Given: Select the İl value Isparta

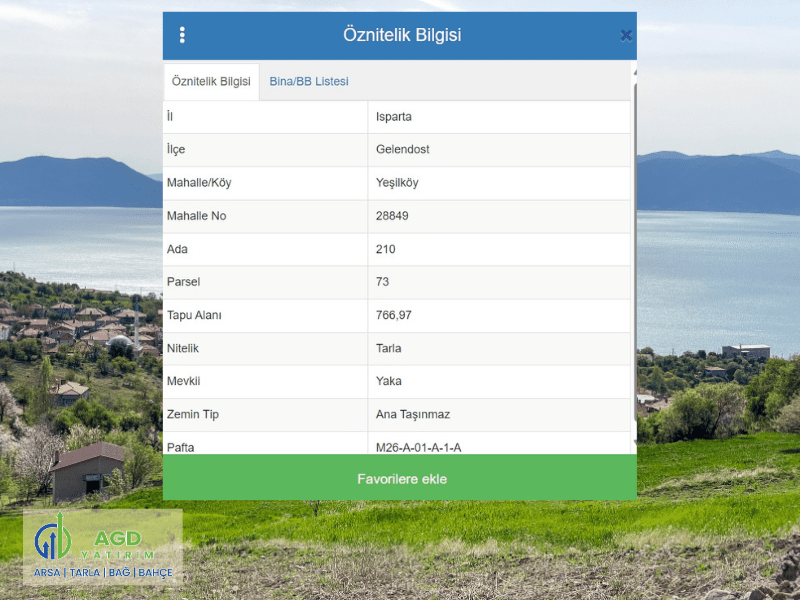Looking at the screenshot, I should [394, 117].
